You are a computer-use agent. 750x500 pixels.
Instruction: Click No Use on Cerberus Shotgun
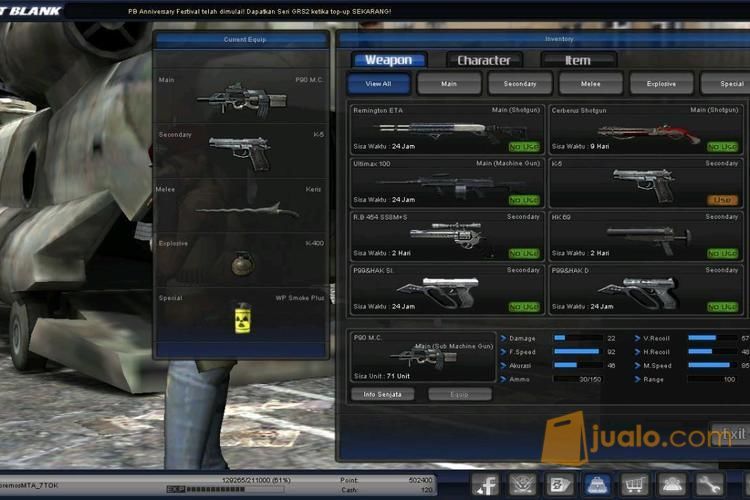coord(723,147)
